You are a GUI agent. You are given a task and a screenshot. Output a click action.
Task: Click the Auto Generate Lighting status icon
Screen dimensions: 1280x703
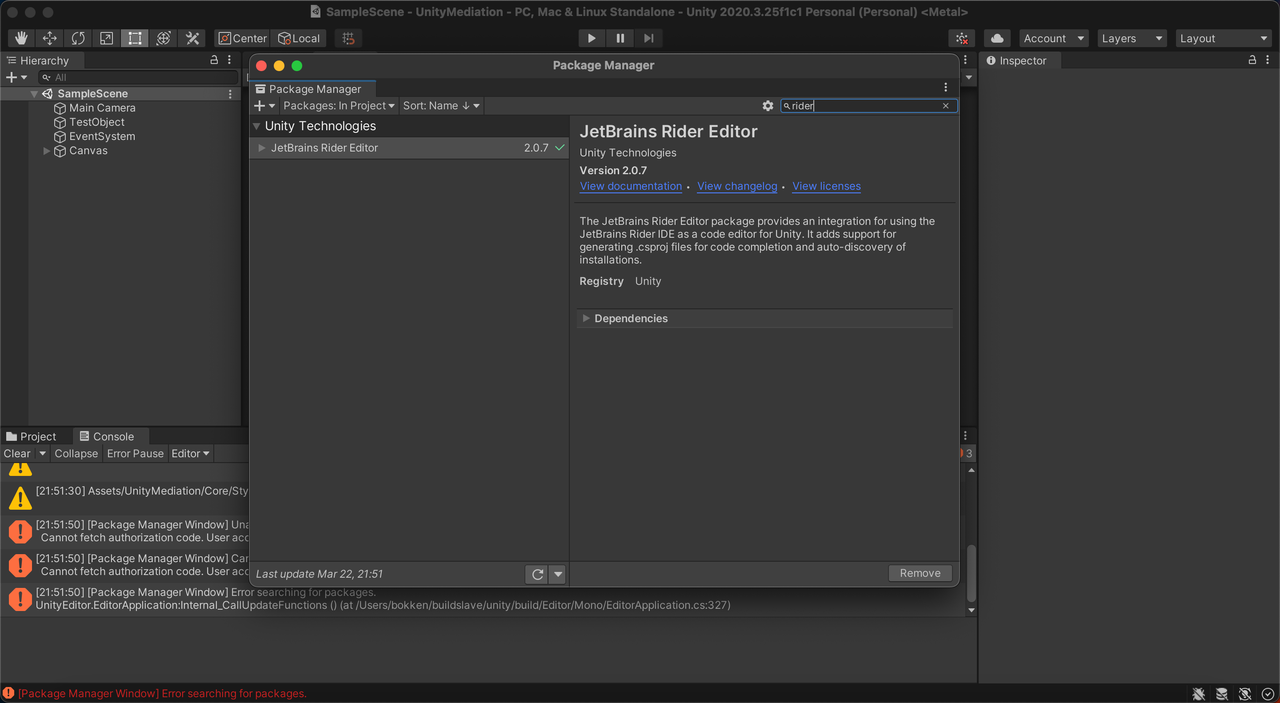tap(1245, 694)
